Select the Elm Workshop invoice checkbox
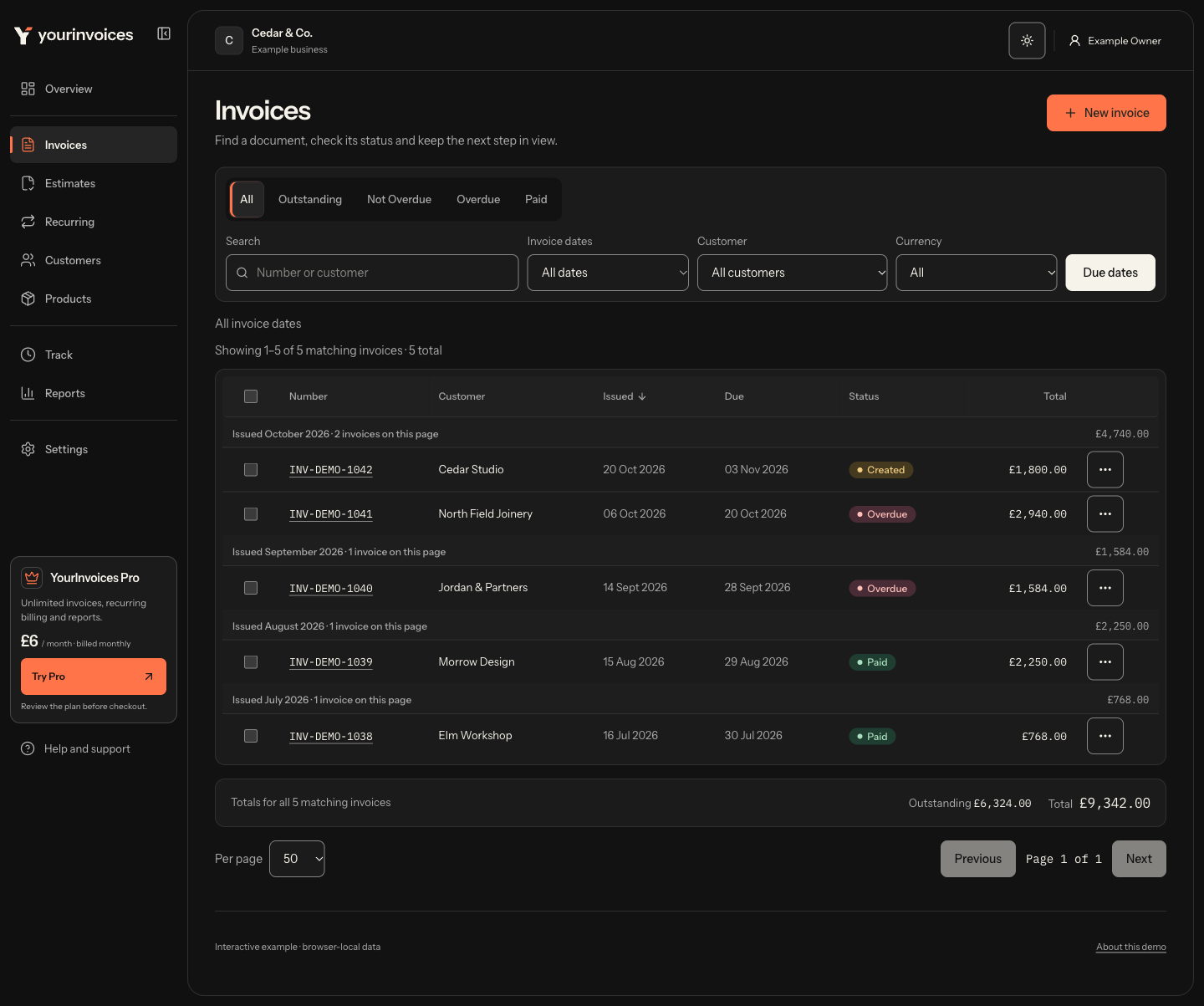This screenshot has width=1204, height=1006. (x=251, y=736)
